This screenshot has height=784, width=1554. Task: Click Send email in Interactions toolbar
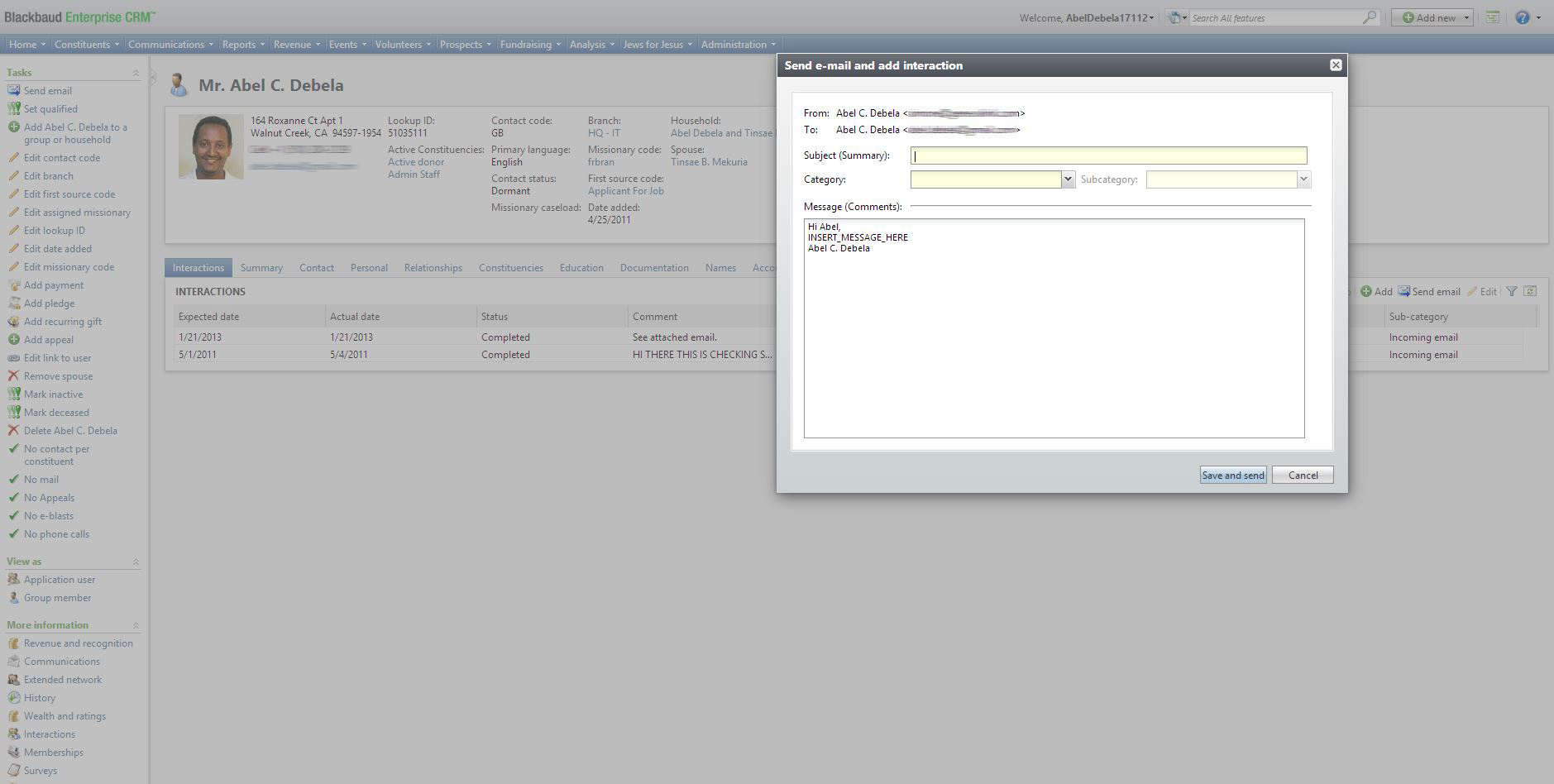tap(1429, 291)
